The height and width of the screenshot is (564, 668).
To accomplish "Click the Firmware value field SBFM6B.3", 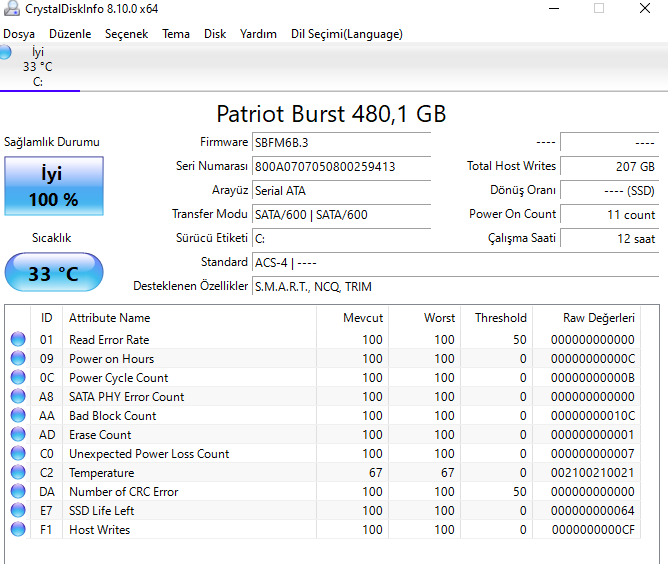I will 340,142.
